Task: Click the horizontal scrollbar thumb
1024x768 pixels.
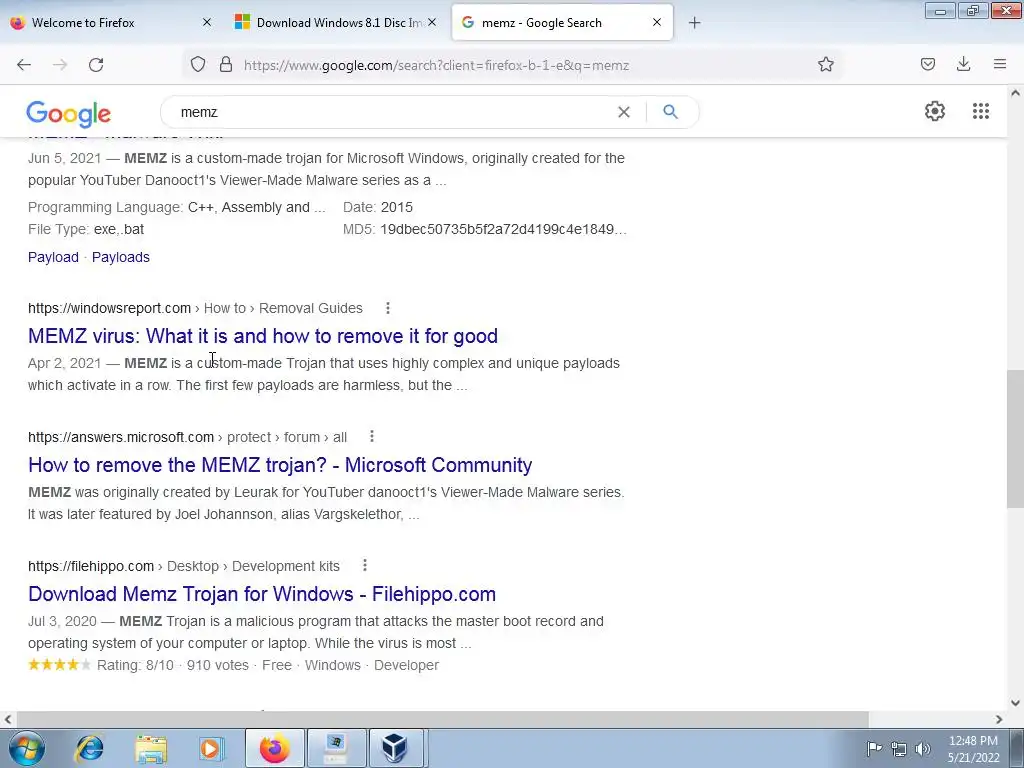Action: (441, 719)
